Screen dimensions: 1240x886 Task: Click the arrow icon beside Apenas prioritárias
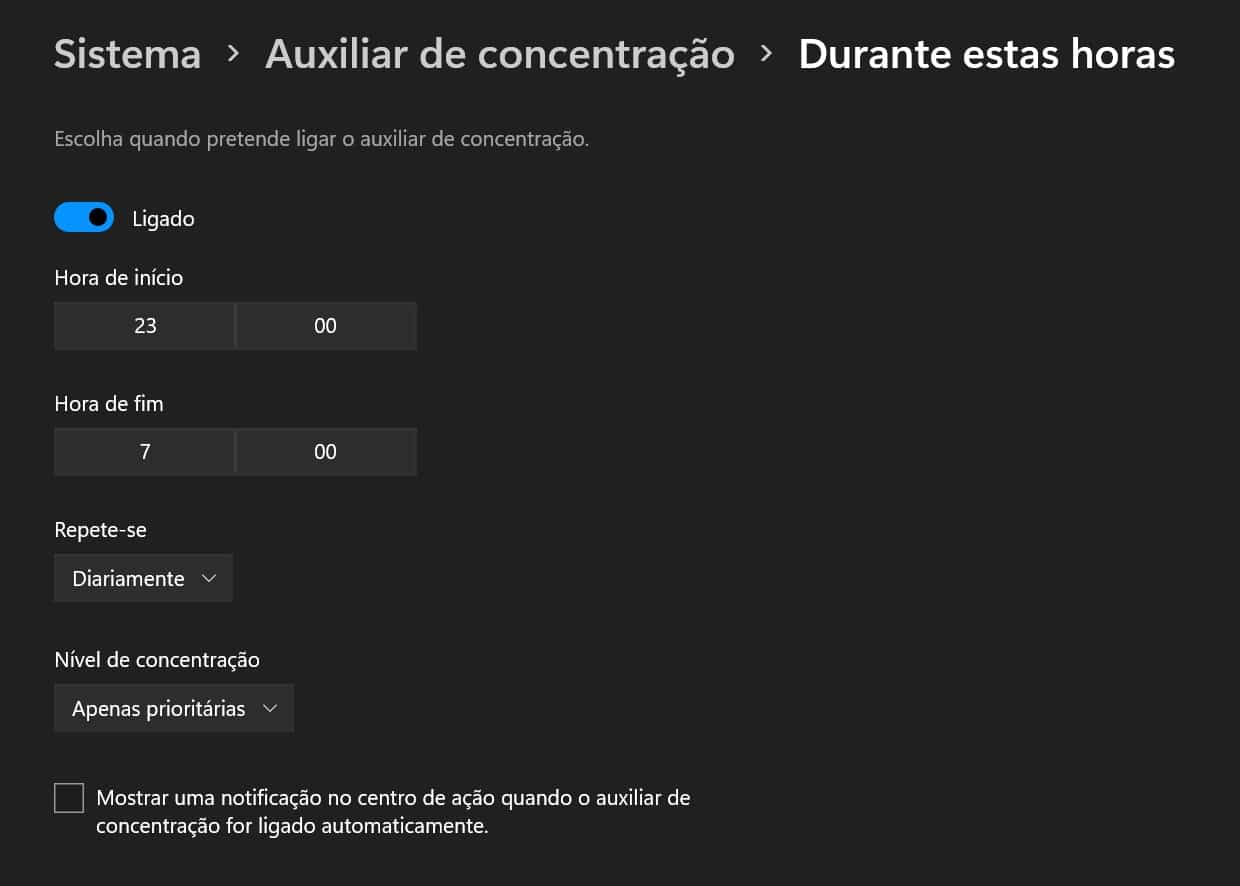[x=269, y=709]
